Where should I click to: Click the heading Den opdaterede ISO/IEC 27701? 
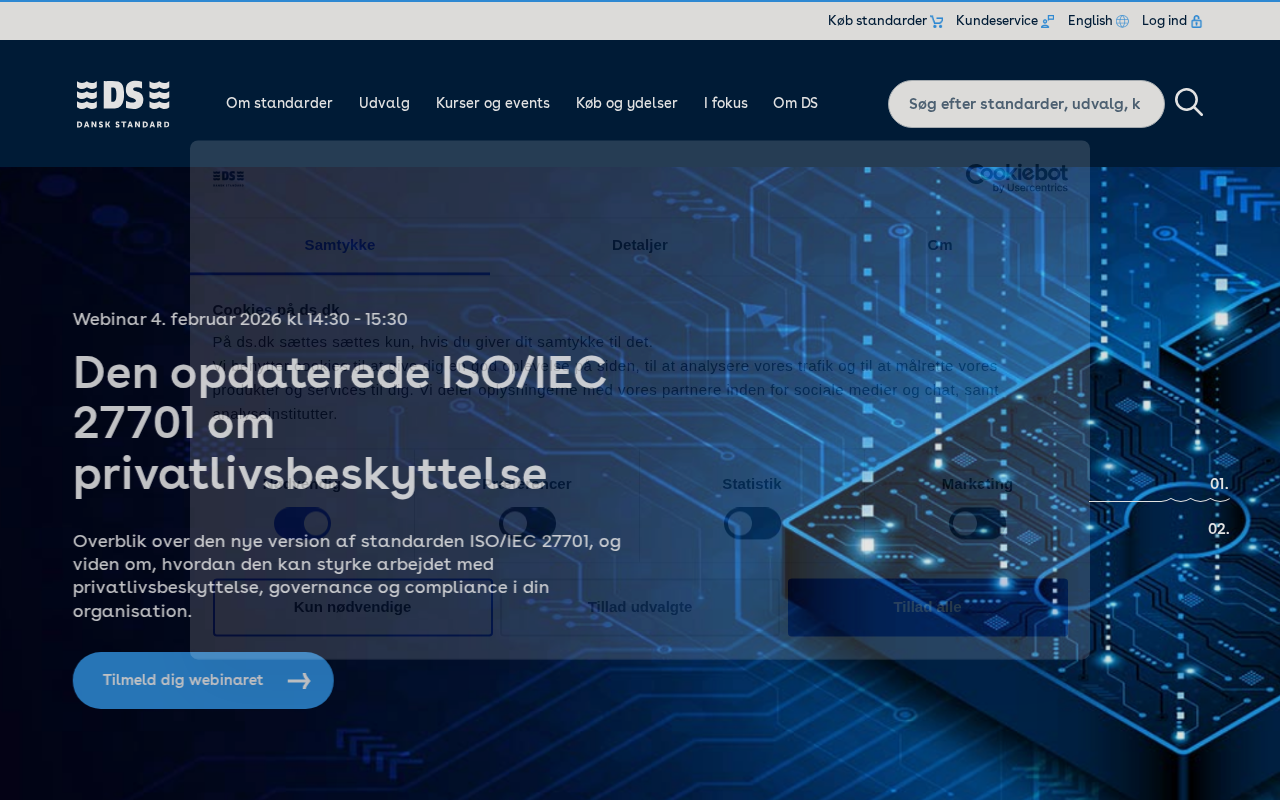[340, 423]
